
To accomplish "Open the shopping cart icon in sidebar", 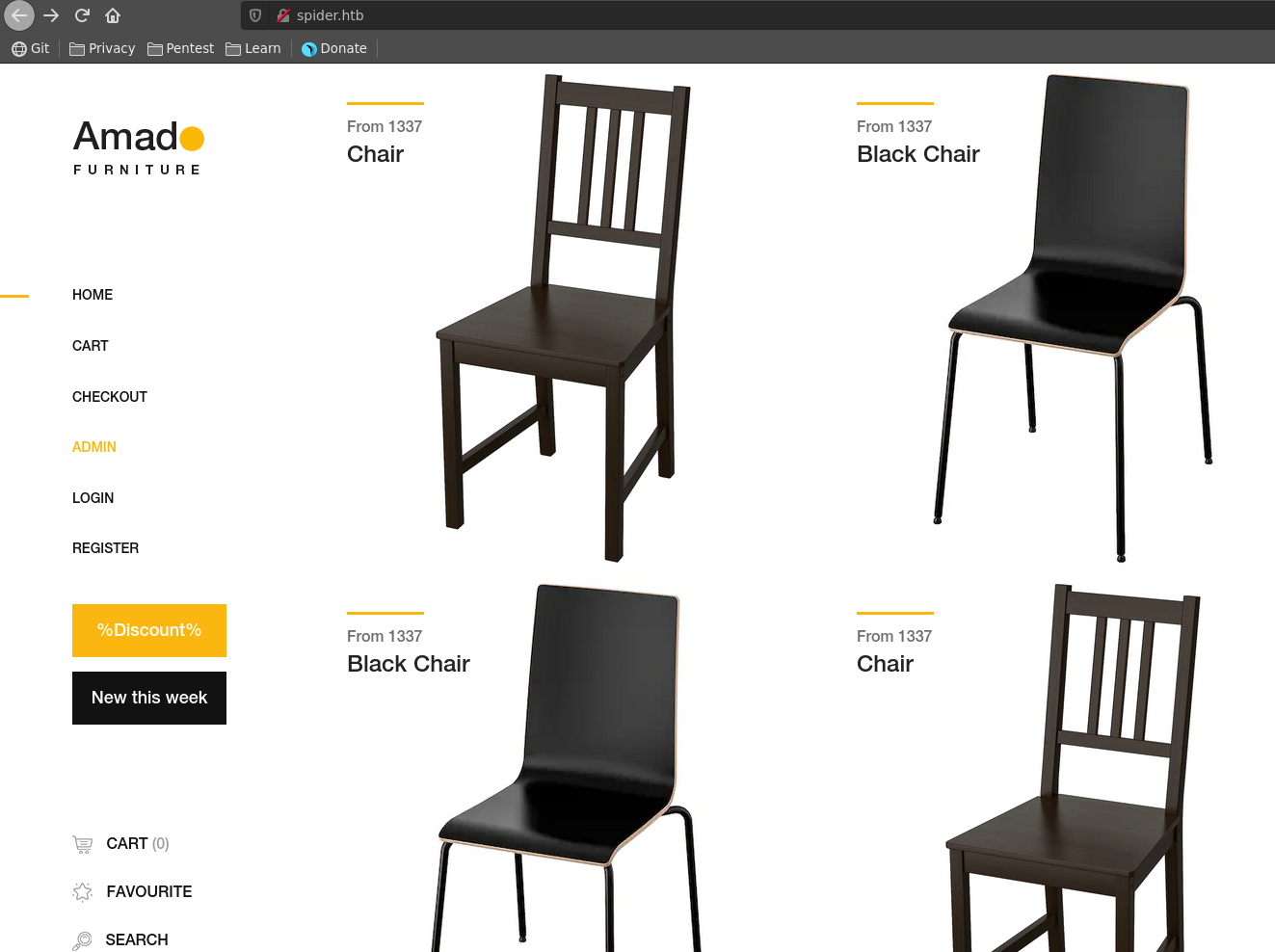I will (83, 845).
